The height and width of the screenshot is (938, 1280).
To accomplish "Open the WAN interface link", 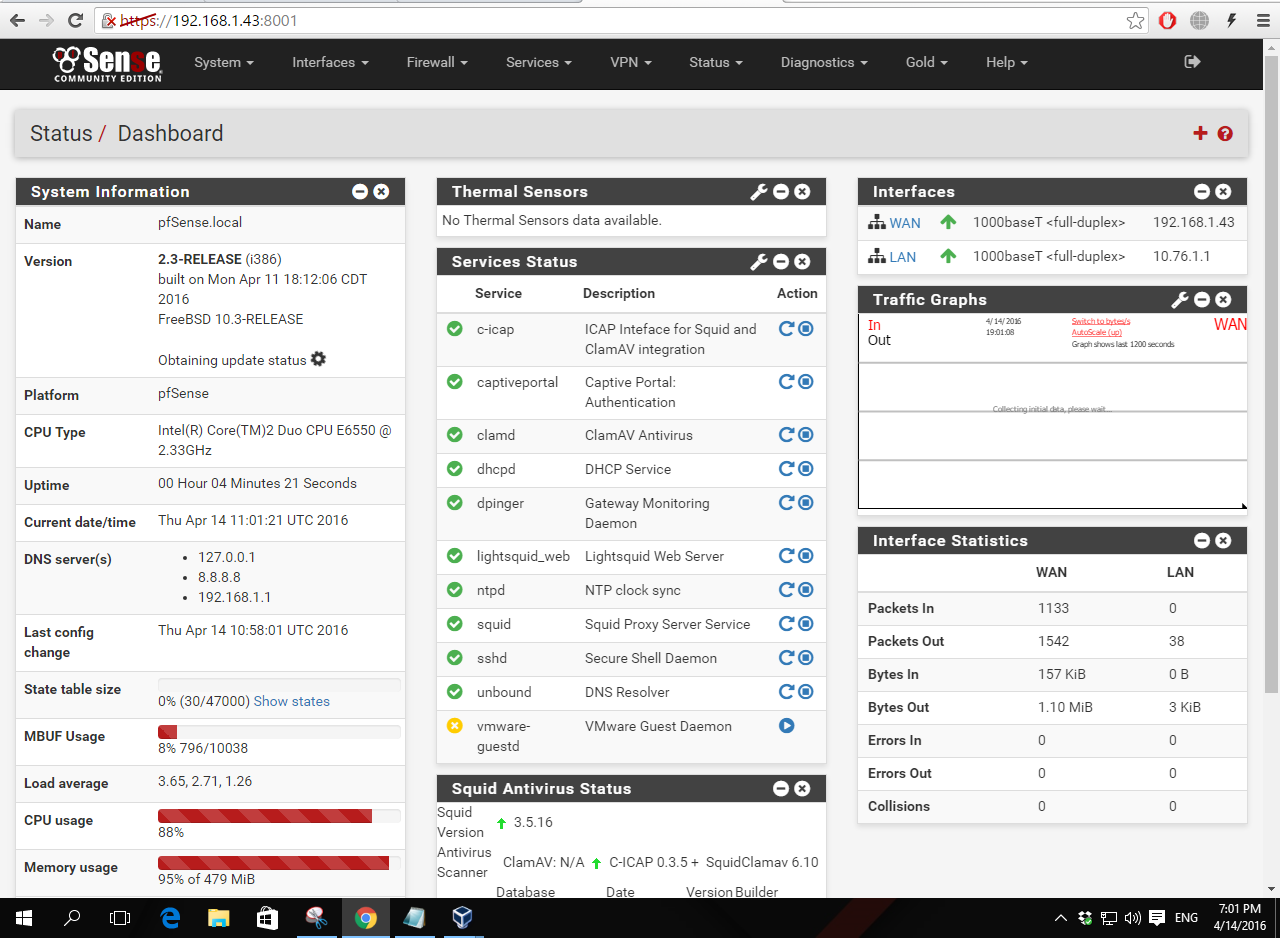I will click(x=905, y=223).
